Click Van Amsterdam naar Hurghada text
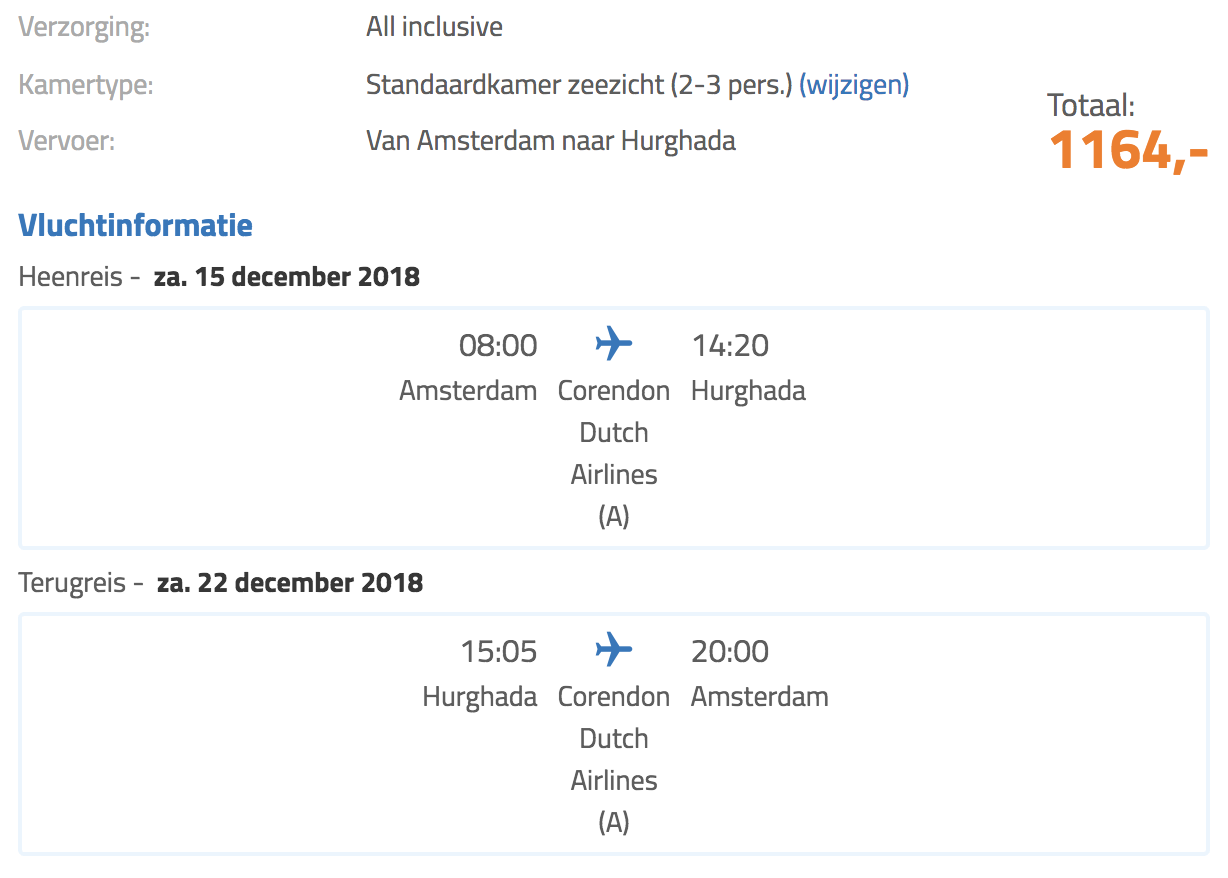The image size is (1228, 878). [551, 141]
